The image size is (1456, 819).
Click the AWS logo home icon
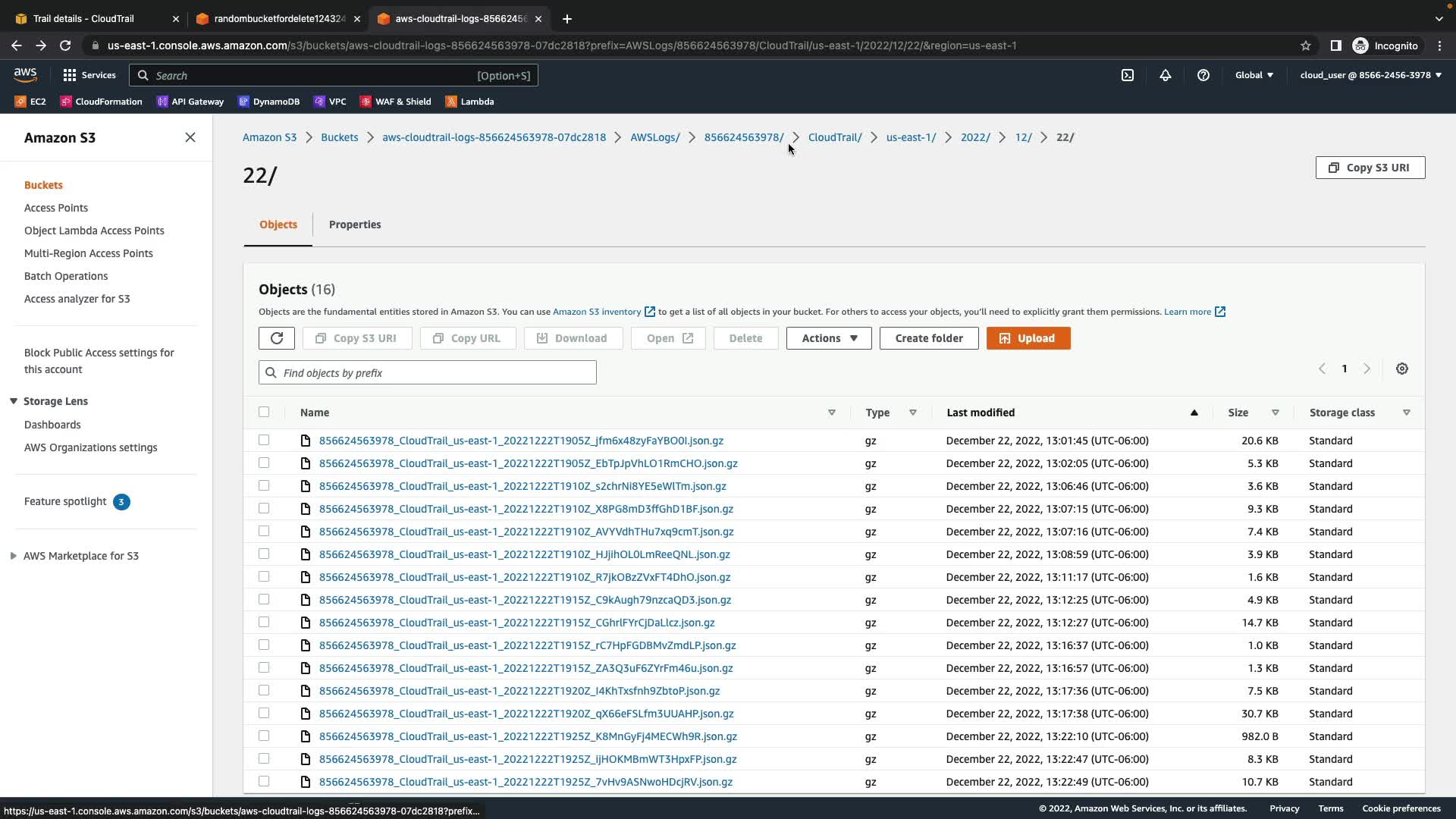pyautogui.click(x=26, y=74)
